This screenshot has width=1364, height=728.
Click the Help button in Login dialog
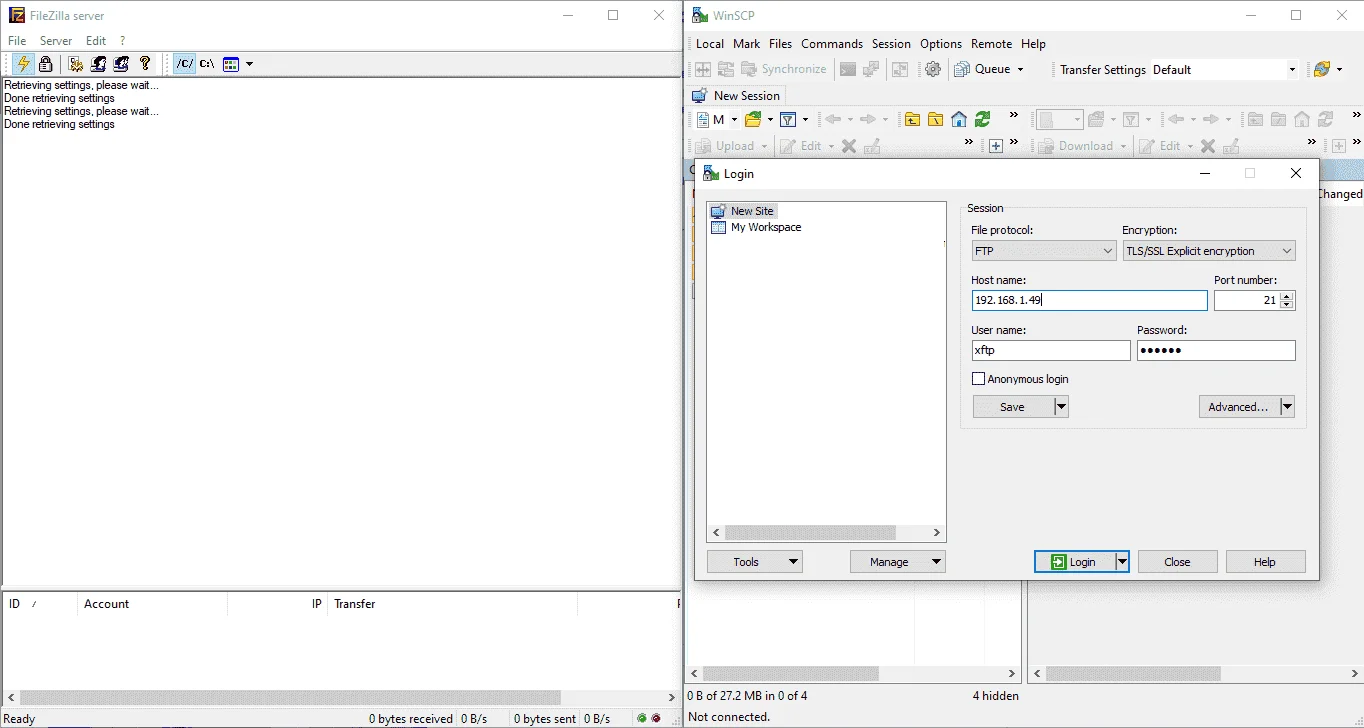pyautogui.click(x=1265, y=562)
